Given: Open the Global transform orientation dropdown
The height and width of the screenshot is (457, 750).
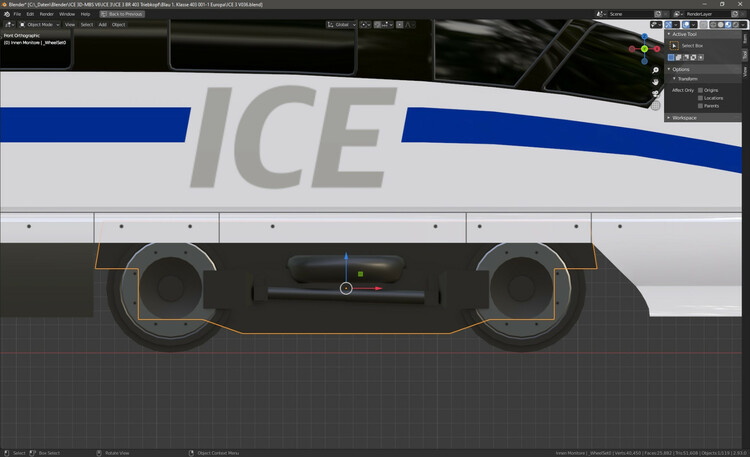Looking at the screenshot, I should pos(342,24).
